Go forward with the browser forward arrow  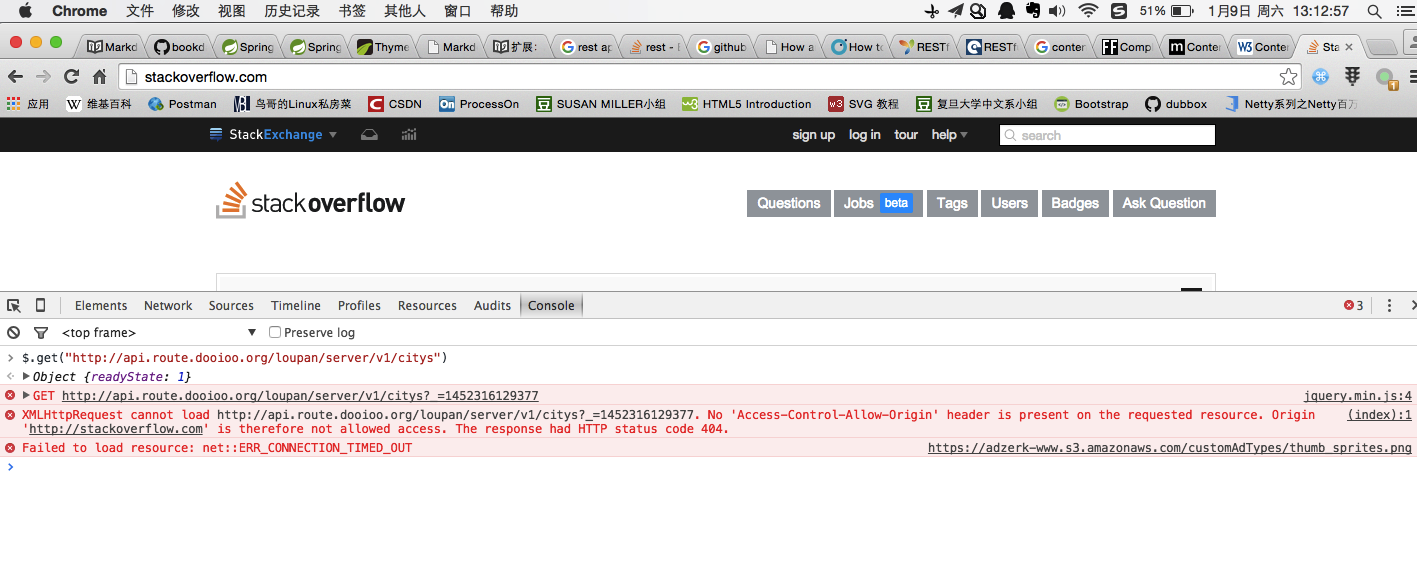pos(43,76)
